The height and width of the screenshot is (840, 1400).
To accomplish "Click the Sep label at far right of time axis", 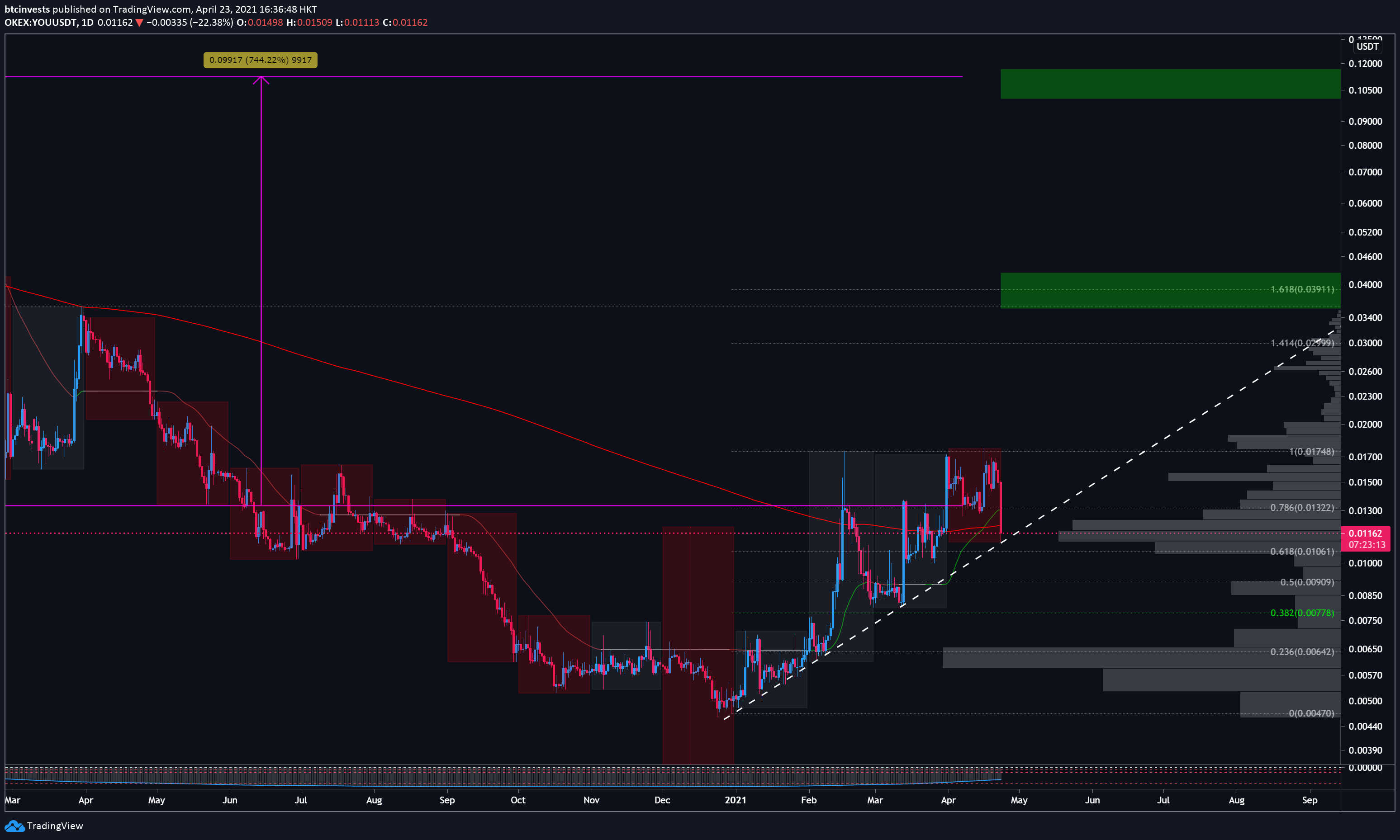I will point(1310,800).
